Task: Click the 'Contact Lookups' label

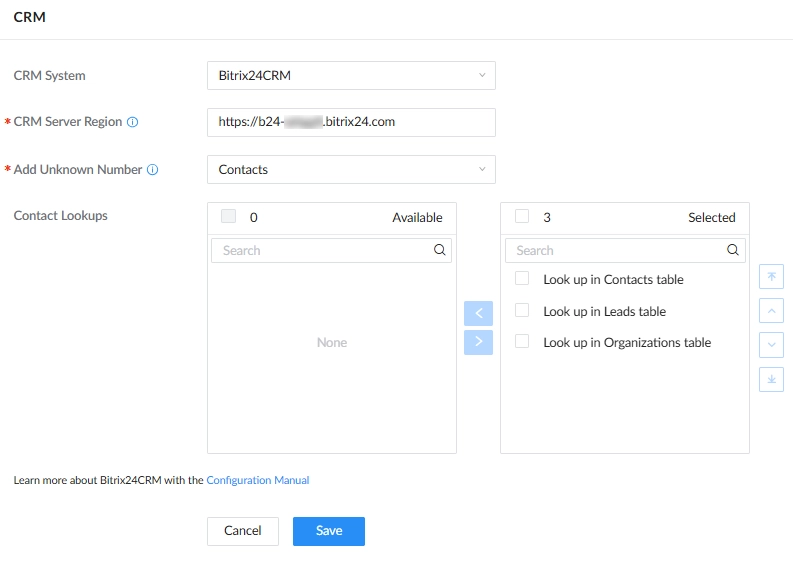Action: coord(61,215)
